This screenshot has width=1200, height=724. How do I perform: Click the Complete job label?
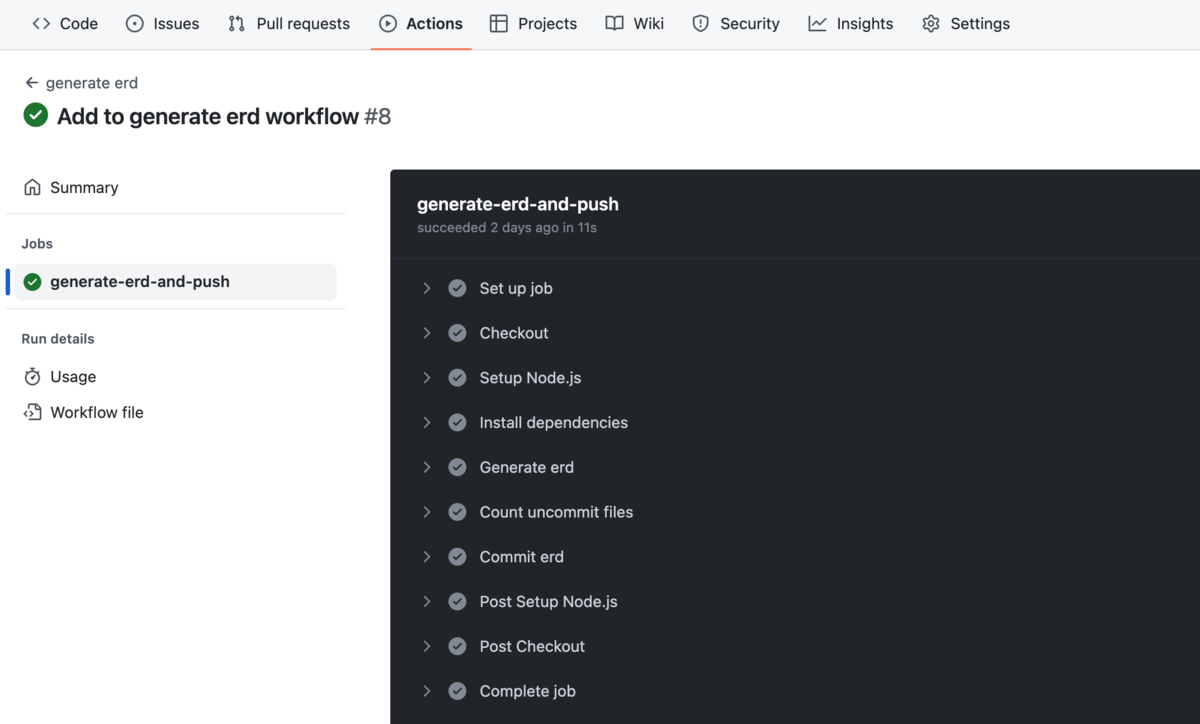(528, 691)
